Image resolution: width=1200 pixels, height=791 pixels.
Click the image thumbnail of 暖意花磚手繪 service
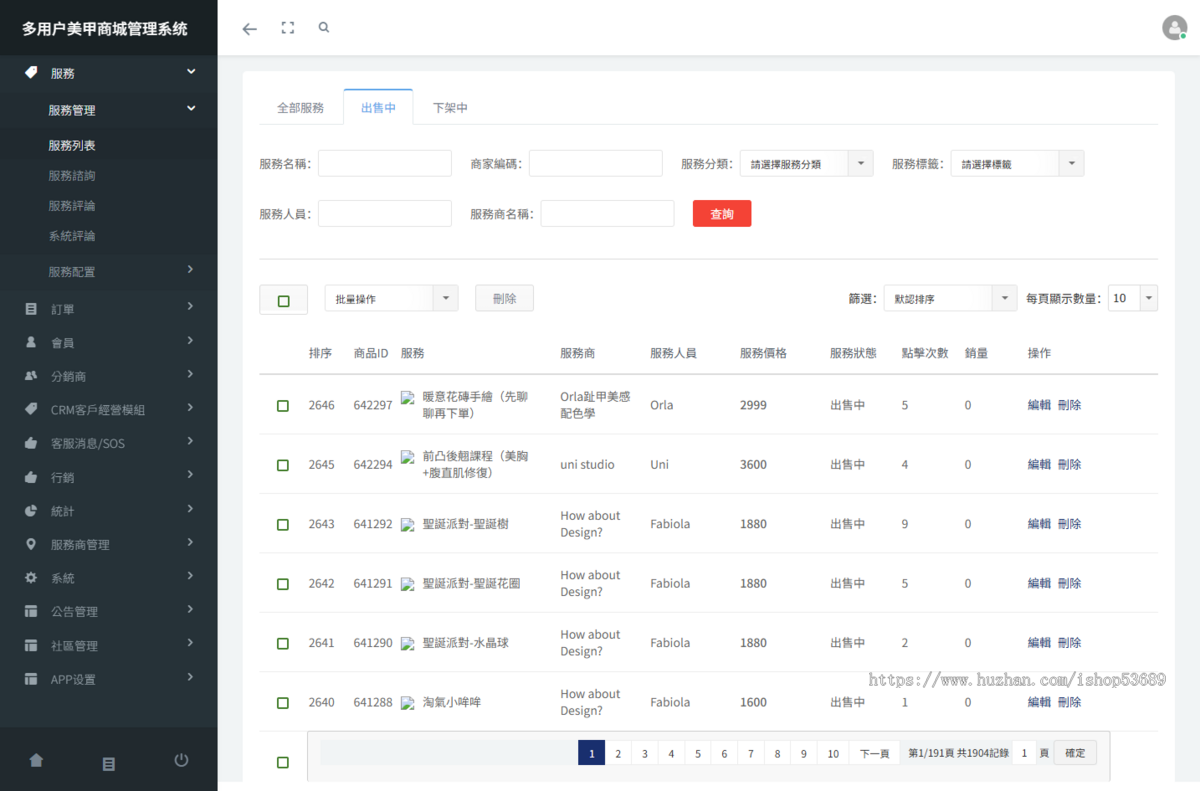[x=408, y=397]
